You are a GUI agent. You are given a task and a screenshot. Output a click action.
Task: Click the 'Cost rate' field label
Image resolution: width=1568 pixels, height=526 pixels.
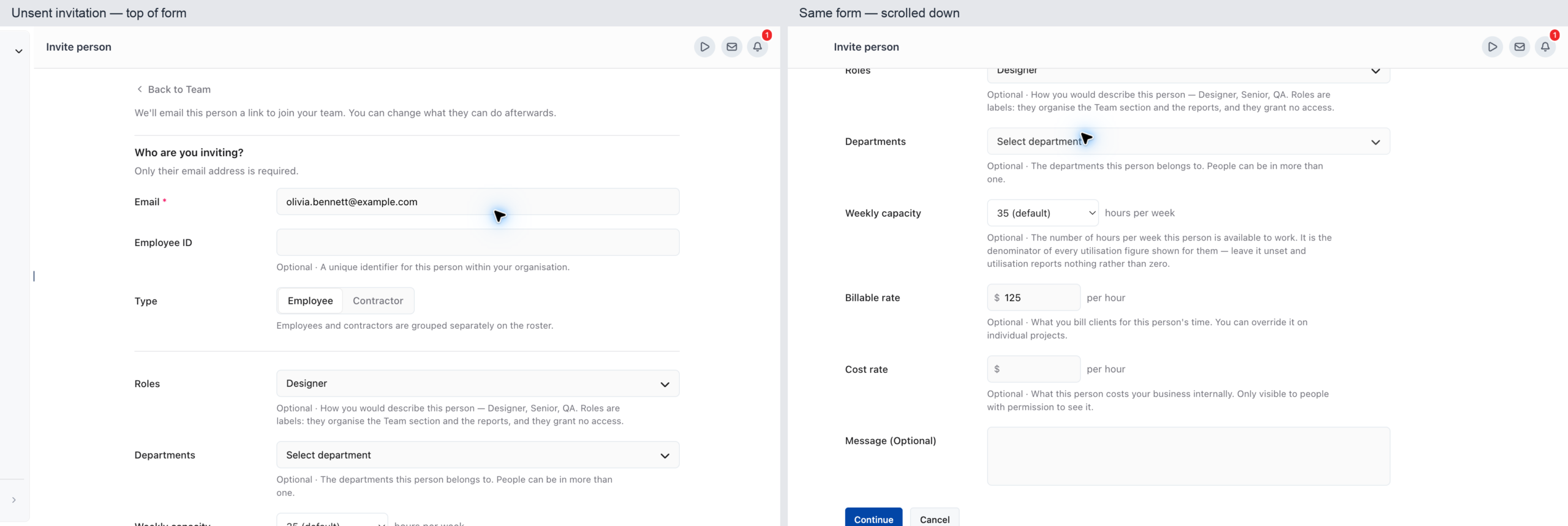tap(866, 369)
